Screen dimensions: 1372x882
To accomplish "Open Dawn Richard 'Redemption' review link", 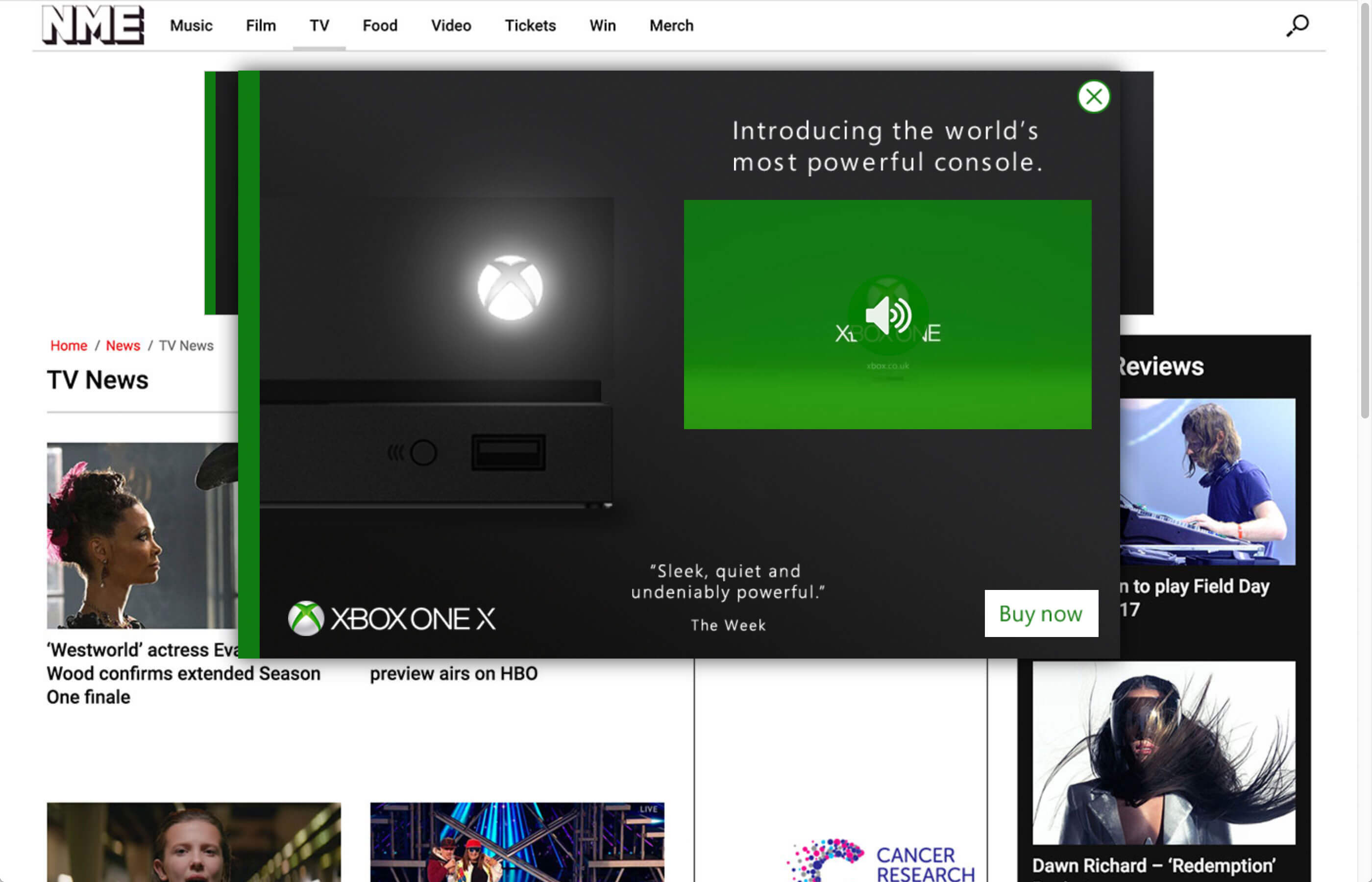I will click(1154, 865).
